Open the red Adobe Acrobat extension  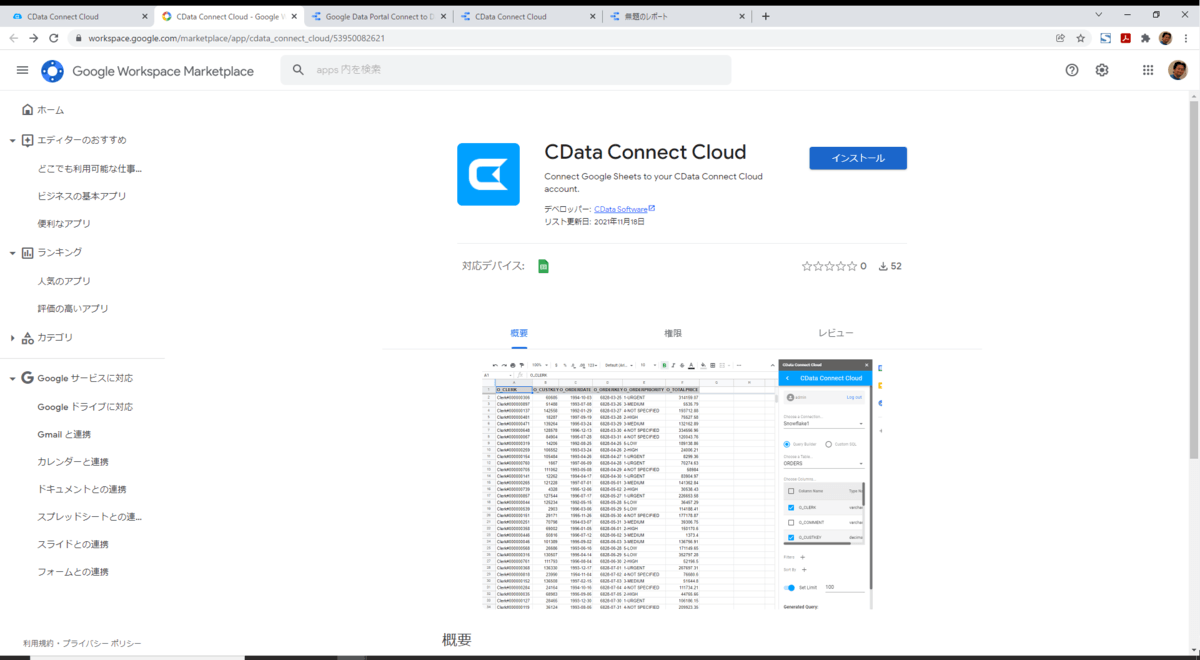1125,38
